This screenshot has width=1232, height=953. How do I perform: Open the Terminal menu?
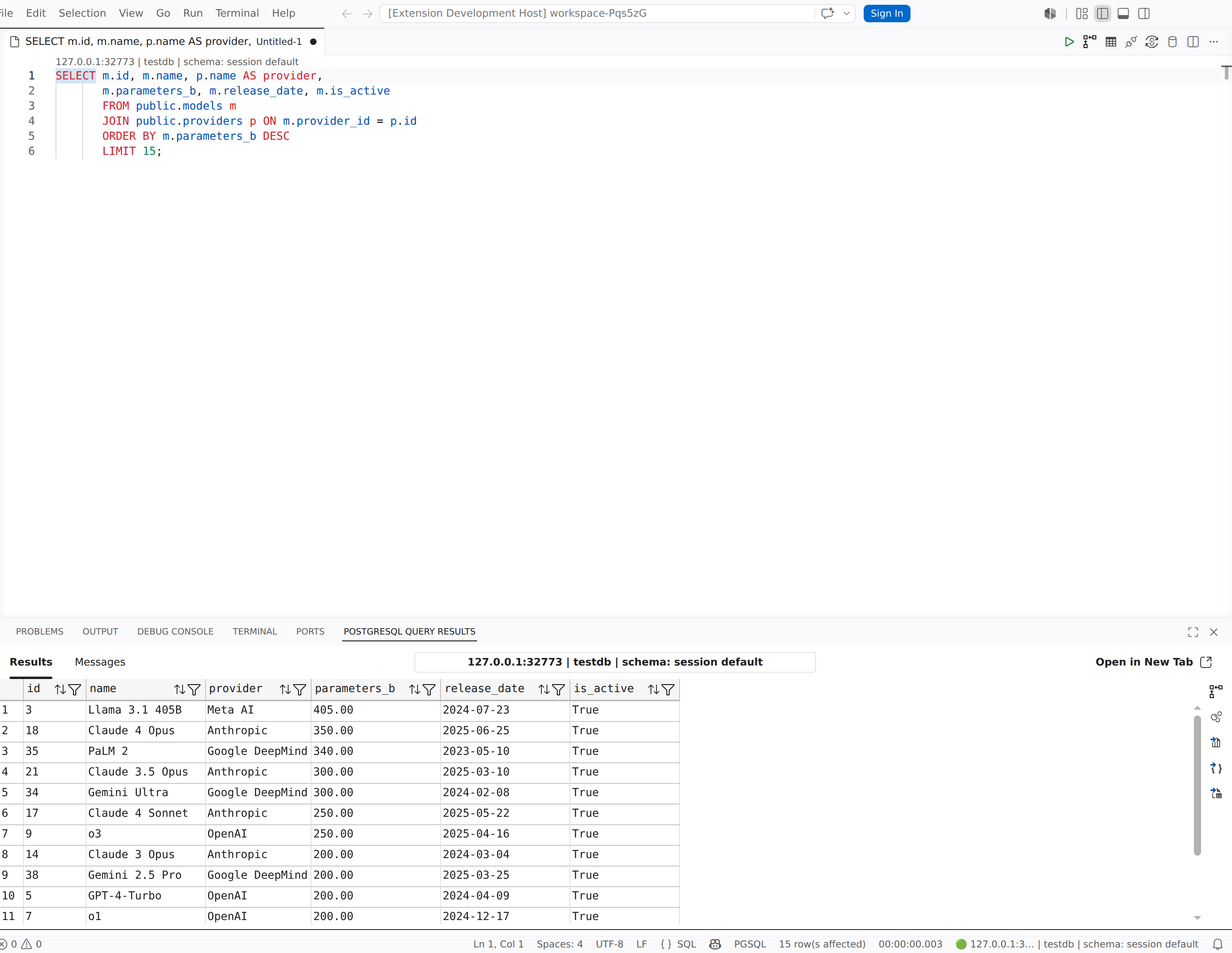pos(237,13)
